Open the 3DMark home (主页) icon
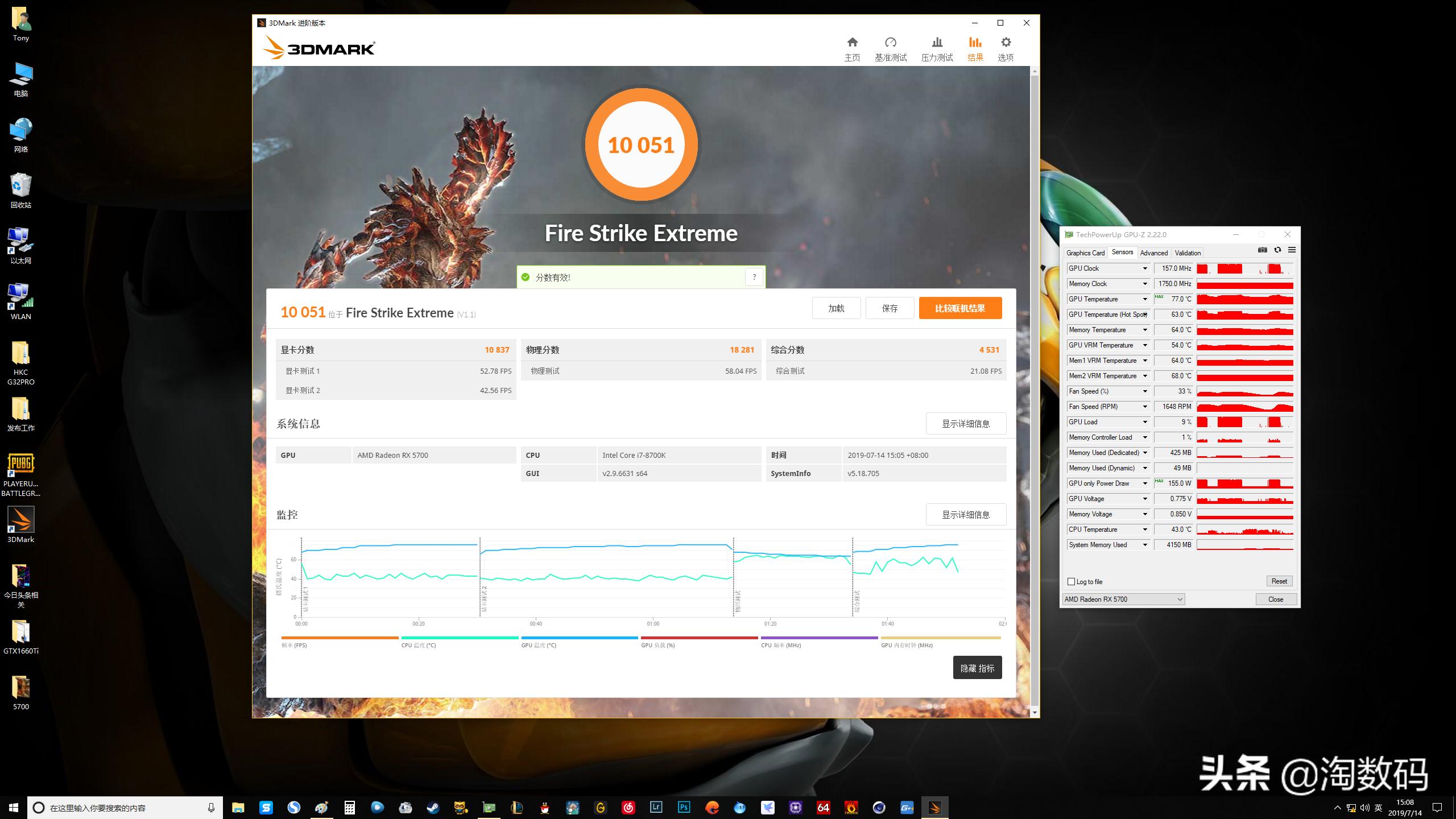The image size is (1456, 819). [x=852, y=43]
